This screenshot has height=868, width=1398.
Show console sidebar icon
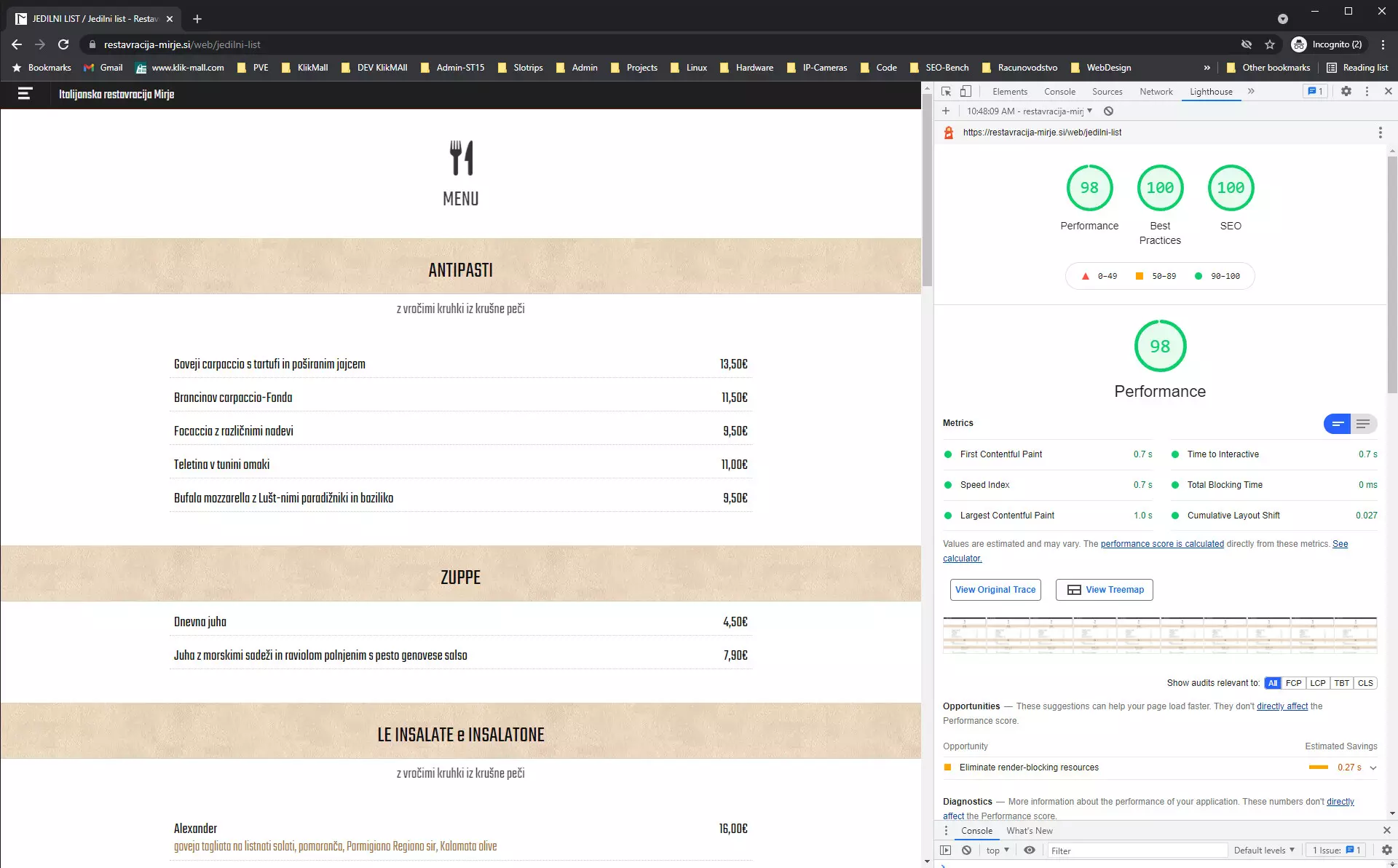click(x=946, y=850)
